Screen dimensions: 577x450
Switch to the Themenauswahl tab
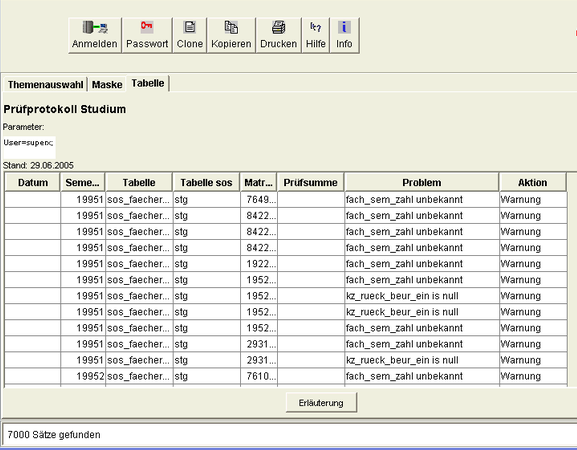(45, 85)
